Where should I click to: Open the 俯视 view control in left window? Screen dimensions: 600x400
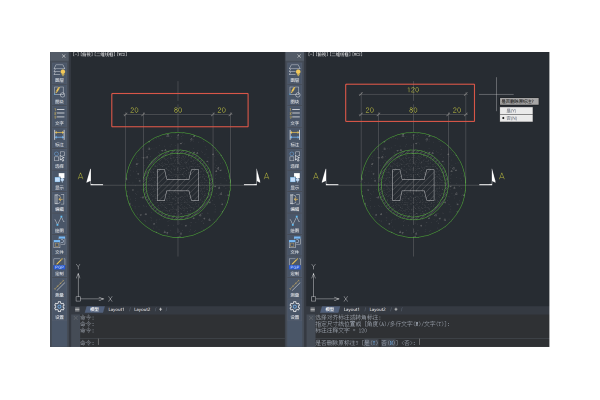[x=86, y=54]
